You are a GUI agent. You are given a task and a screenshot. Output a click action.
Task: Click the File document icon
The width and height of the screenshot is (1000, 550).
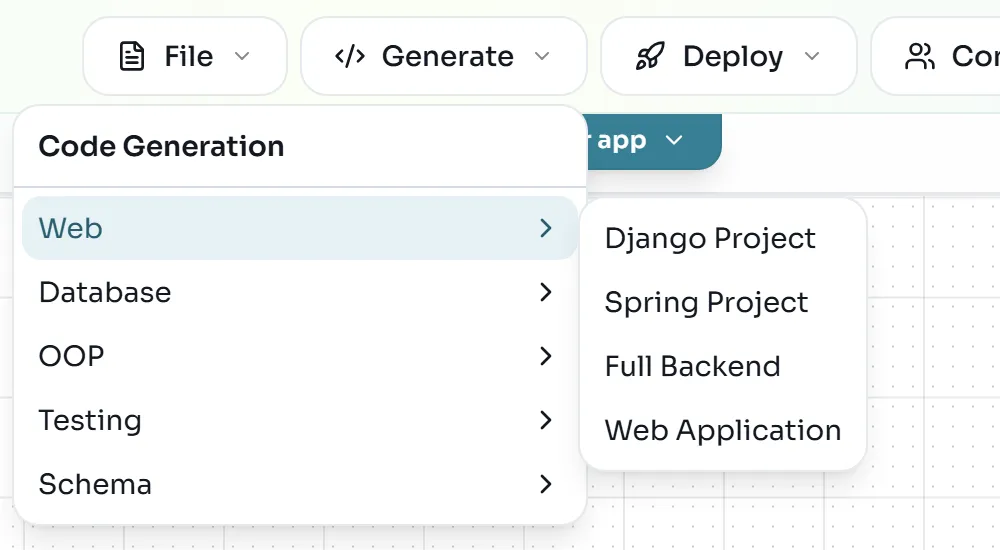132,56
